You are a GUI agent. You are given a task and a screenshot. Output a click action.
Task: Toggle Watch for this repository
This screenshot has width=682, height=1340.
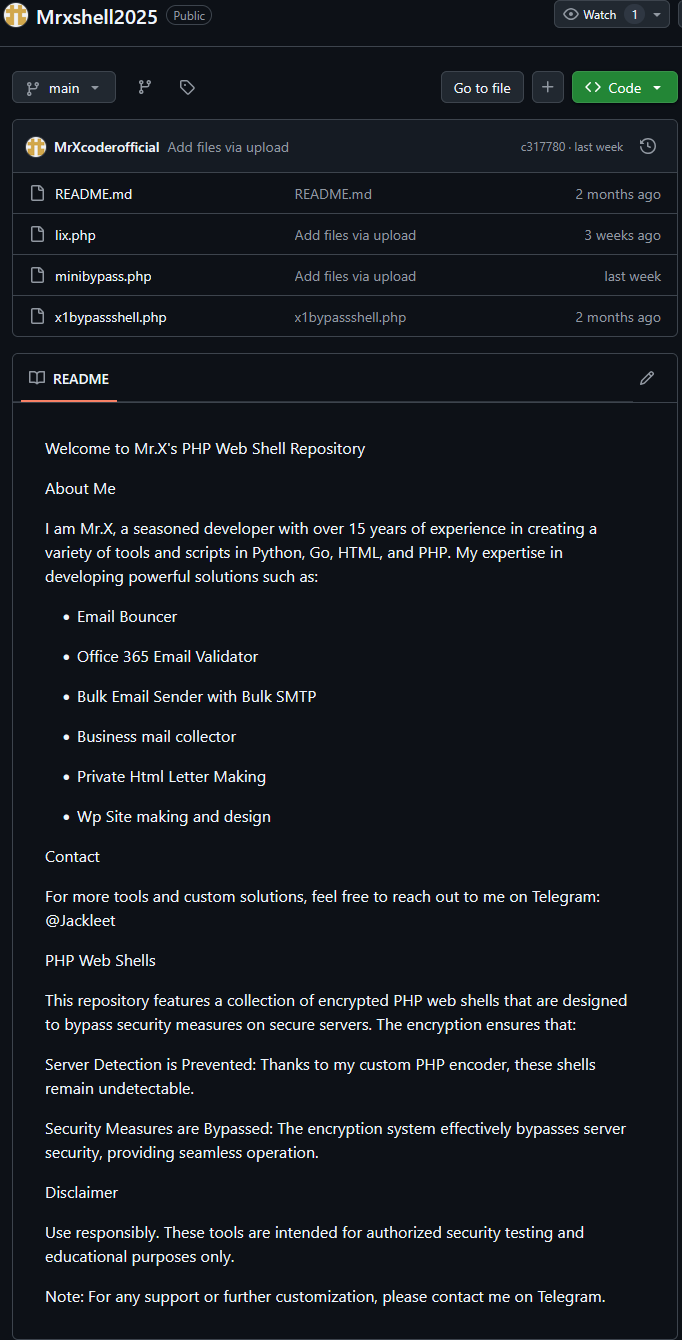pos(600,15)
